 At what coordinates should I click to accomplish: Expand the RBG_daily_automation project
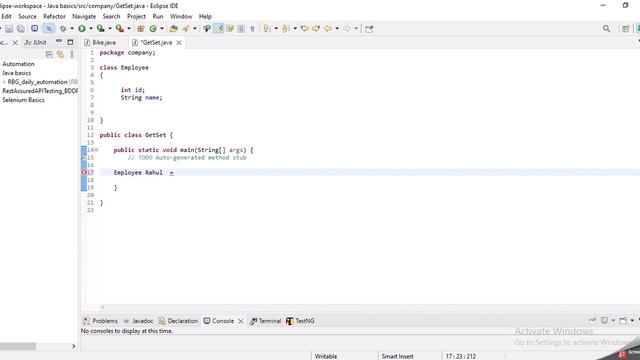point(4,82)
